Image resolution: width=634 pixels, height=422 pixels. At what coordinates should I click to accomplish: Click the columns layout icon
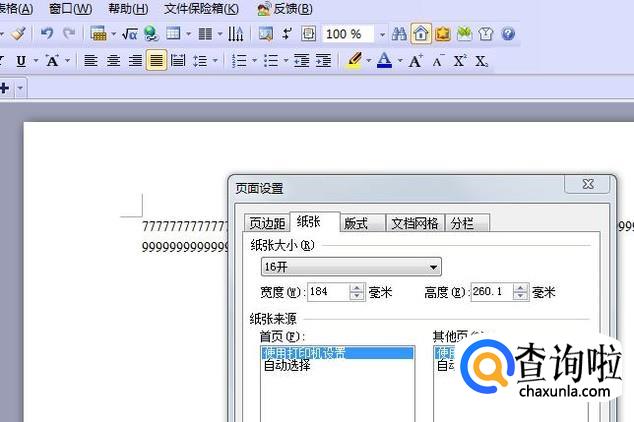click(205, 34)
